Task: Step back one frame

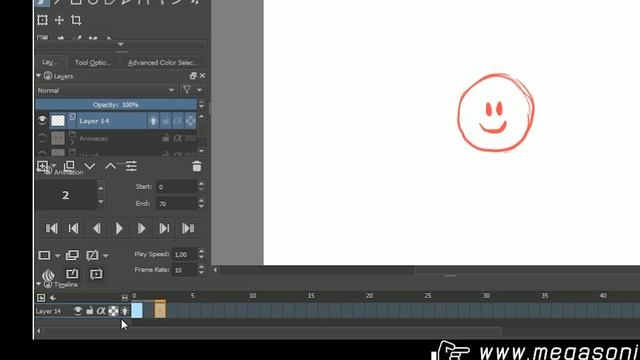Action: click(96, 228)
